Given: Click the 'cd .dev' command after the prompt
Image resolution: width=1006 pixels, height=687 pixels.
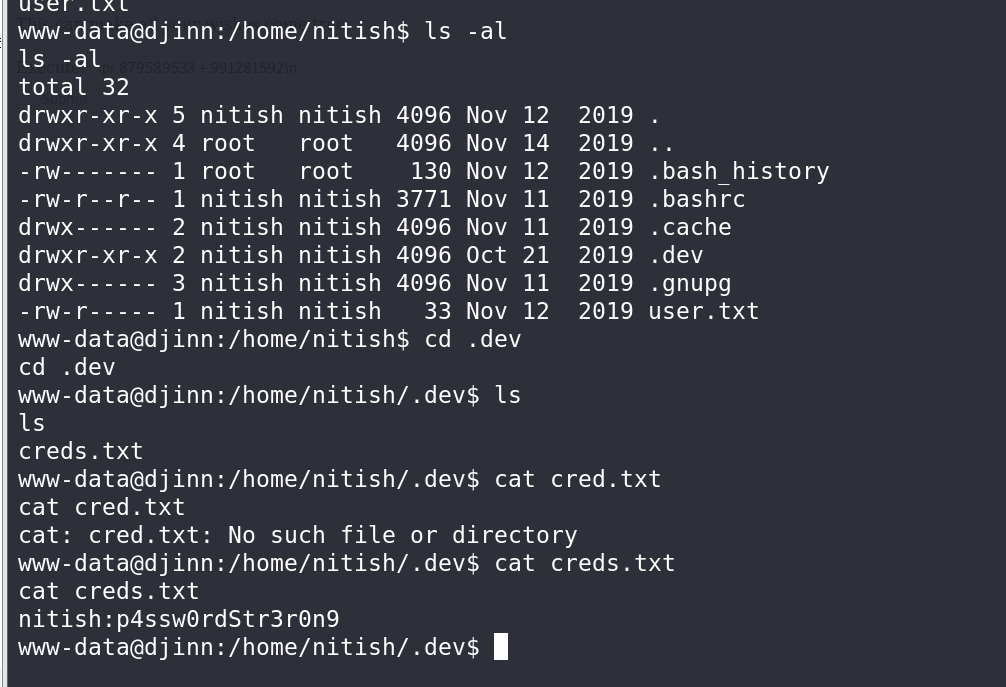Looking at the screenshot, I should click(x=473, y=339).
